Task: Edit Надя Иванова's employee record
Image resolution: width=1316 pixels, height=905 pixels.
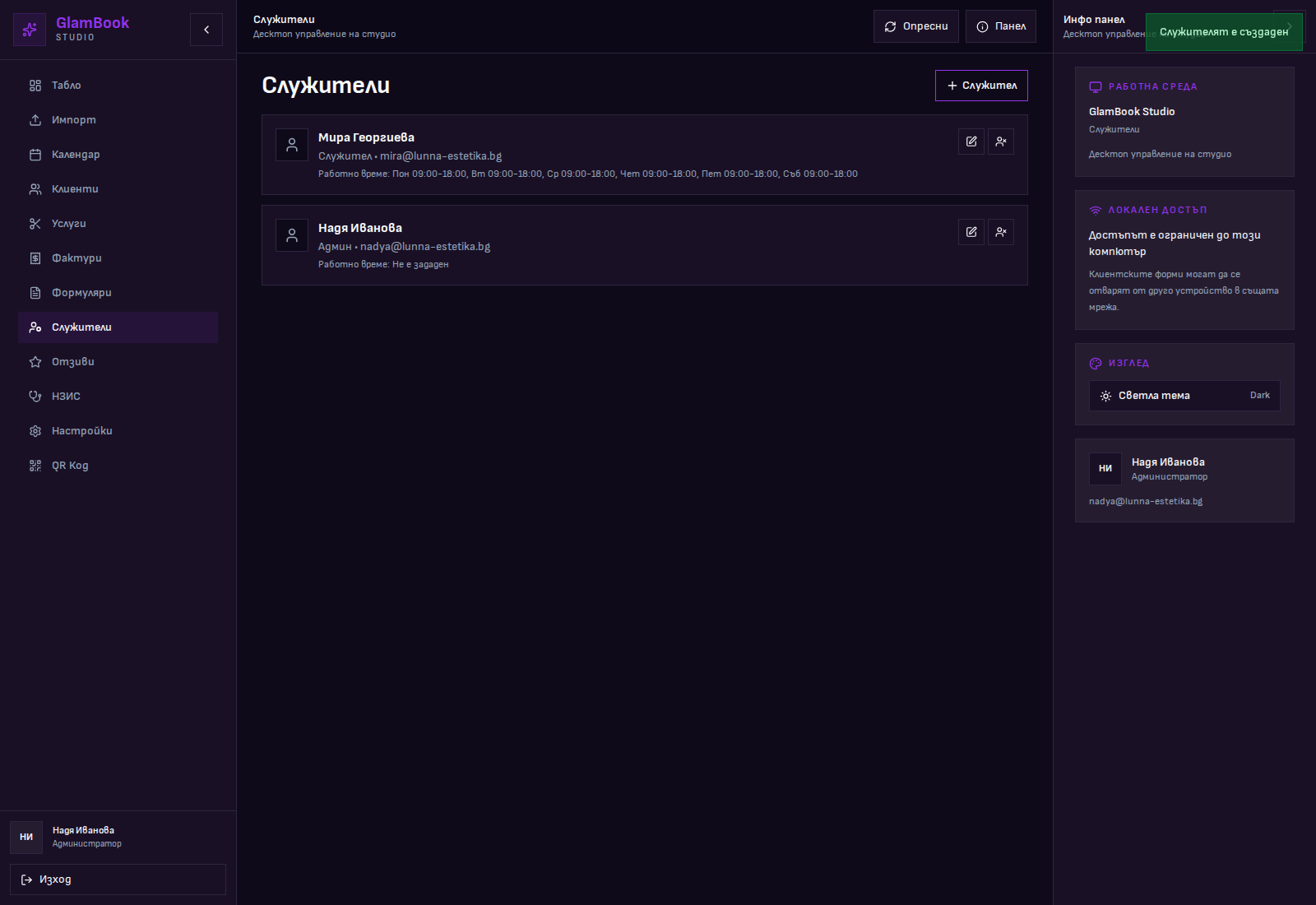Action: click(x=971, y=232)
